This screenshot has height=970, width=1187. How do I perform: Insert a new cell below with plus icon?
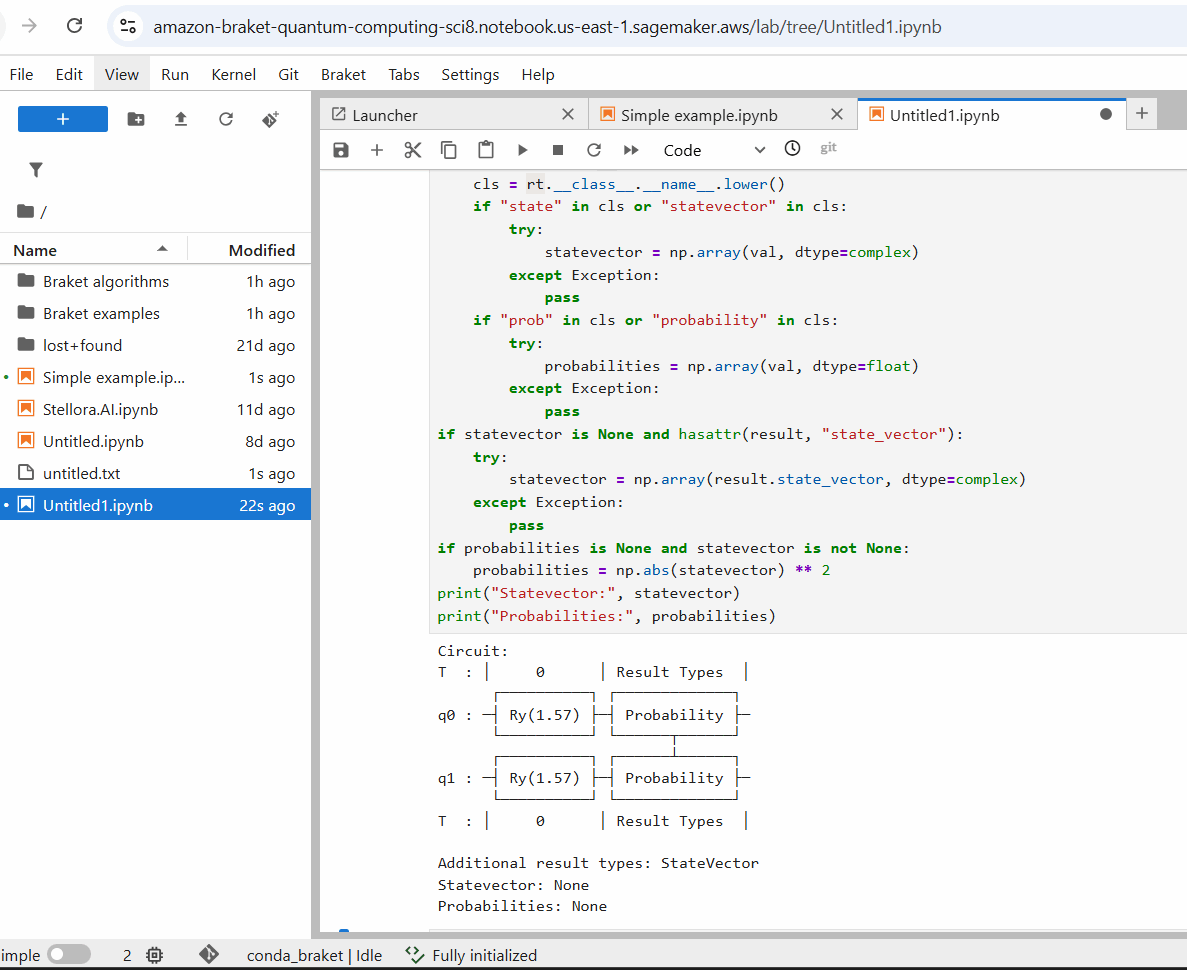[x=377, y=150]
